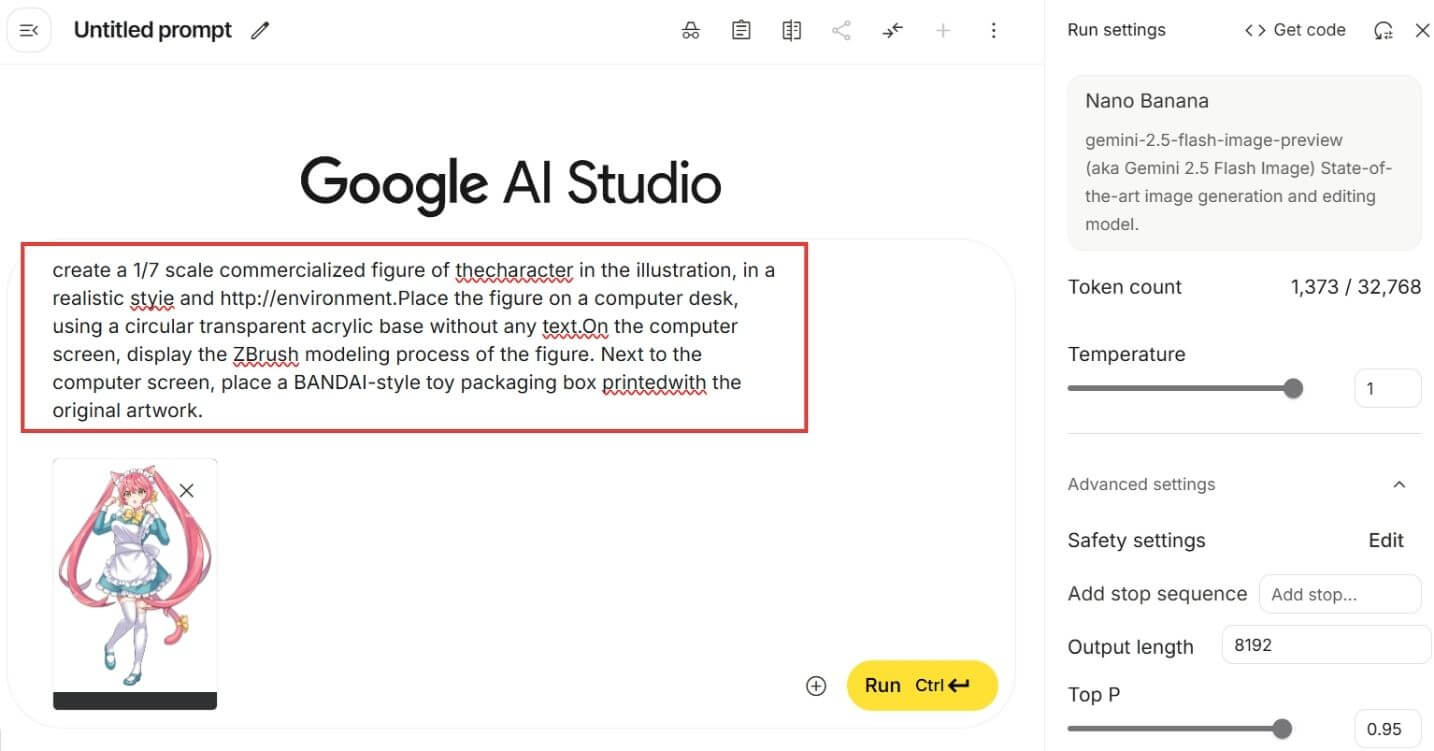Open the three-dot more options menu
The width and height of the screenshot is (1434, 751).
[993, 31]
